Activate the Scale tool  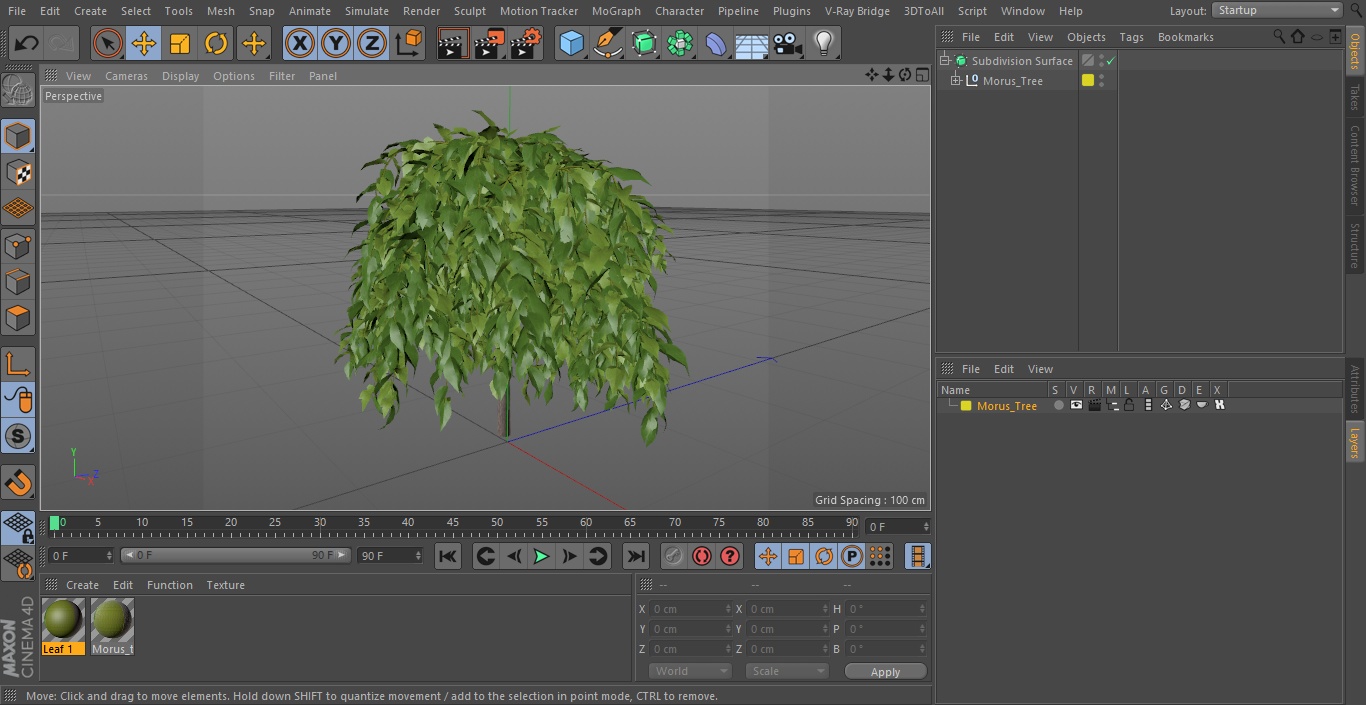click(x=180, y=44)
